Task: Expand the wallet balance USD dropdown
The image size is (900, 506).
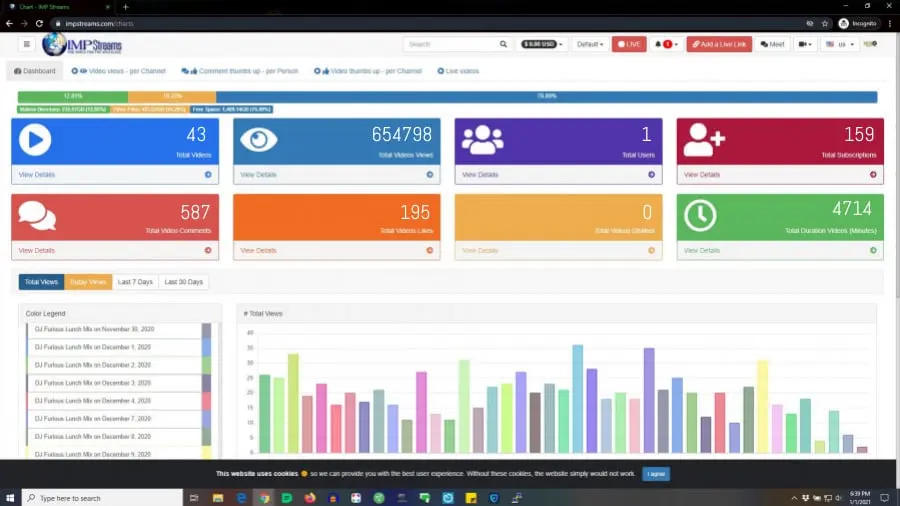Action: [543, 44]
